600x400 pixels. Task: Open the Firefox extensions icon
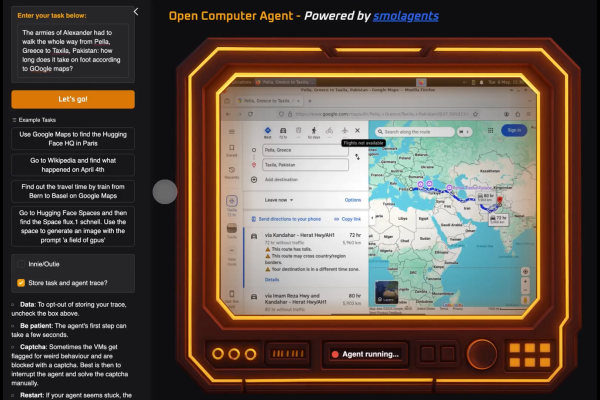518,114
